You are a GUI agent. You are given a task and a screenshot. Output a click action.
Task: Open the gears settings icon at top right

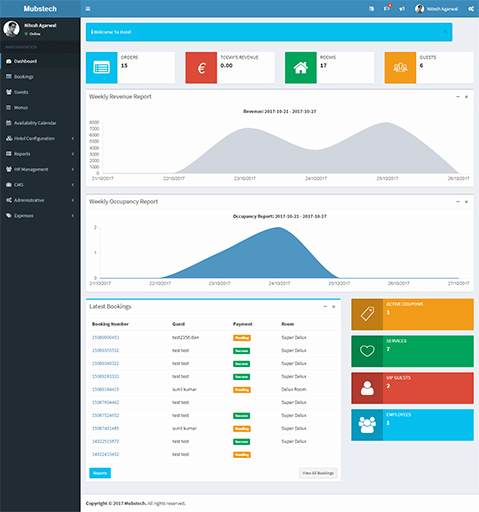(x=471, y=9)
